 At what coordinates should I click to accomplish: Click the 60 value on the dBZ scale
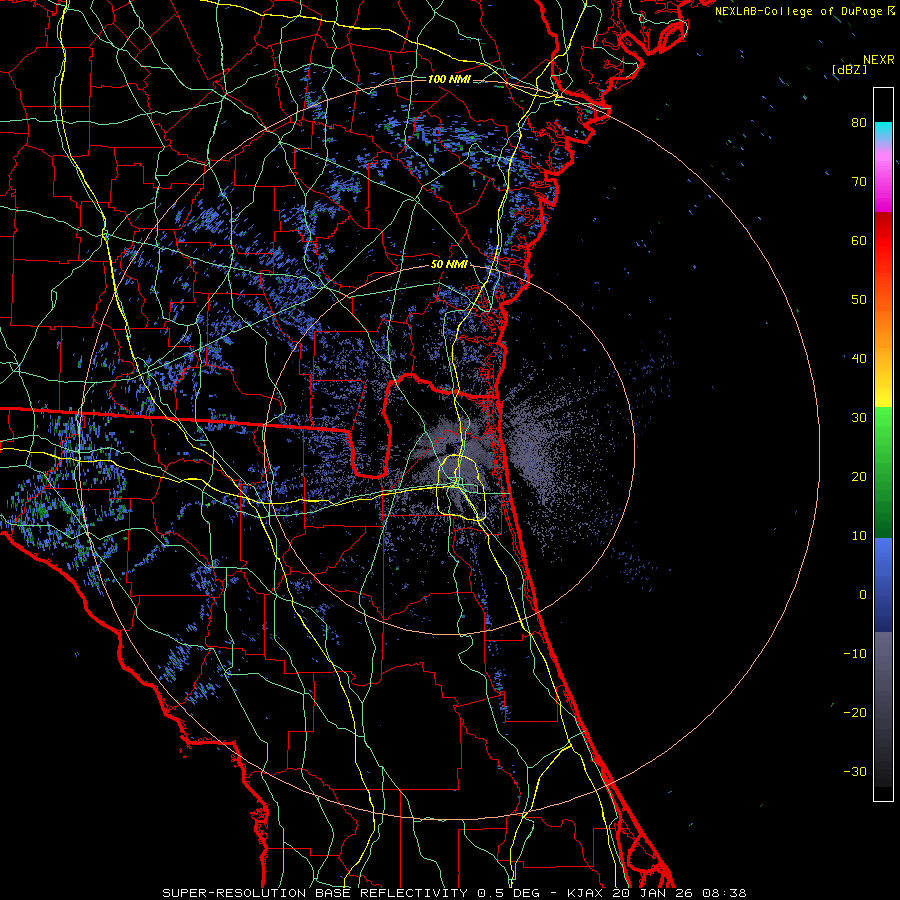coord(859,240)
